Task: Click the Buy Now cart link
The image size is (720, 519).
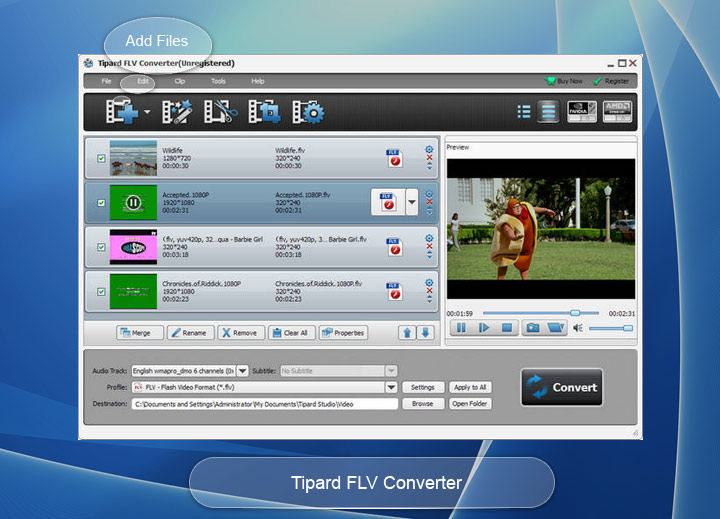Action: (x=564, y=81)
